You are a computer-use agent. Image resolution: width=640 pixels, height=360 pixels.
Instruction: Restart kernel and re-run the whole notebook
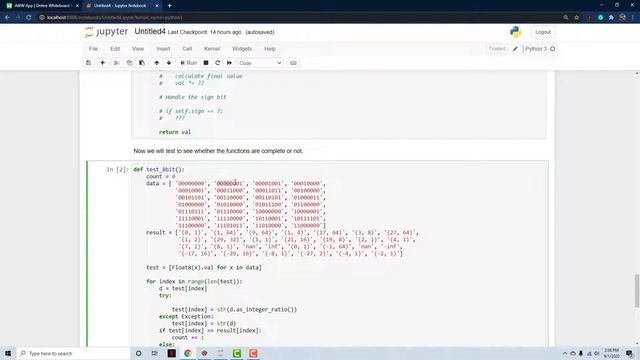click(229, 63)
